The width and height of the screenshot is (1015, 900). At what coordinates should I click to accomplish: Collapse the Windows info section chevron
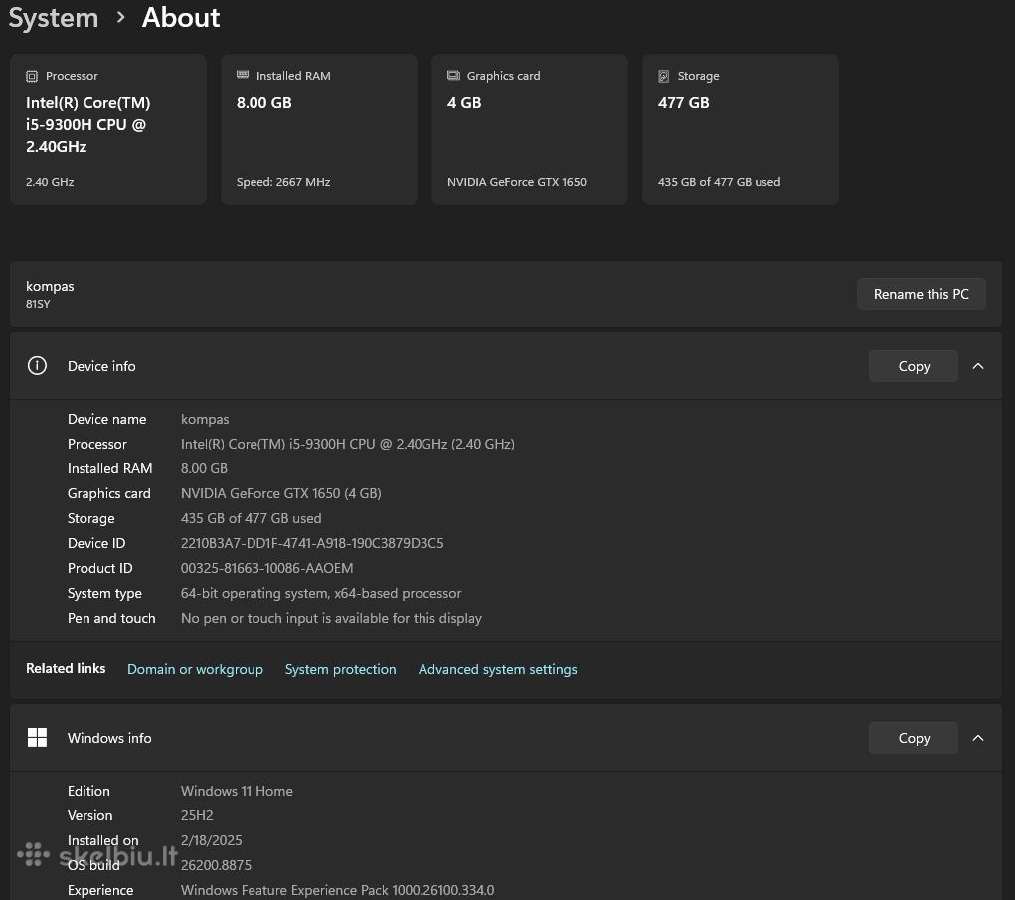point(978,738)
